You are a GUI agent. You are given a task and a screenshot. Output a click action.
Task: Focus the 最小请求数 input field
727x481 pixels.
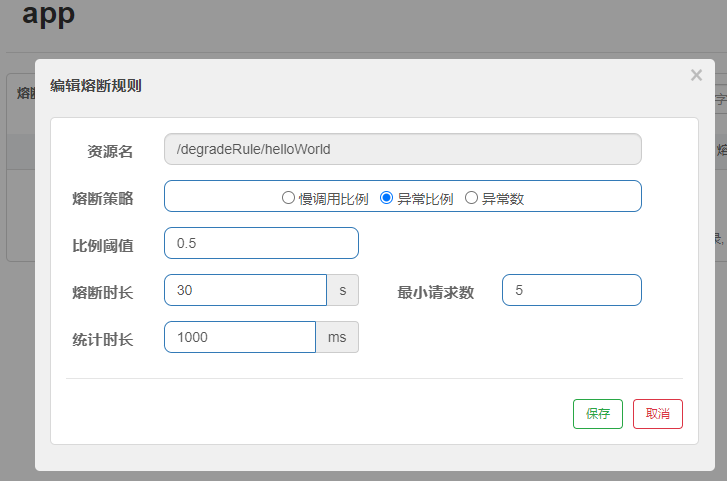(571, 290)
